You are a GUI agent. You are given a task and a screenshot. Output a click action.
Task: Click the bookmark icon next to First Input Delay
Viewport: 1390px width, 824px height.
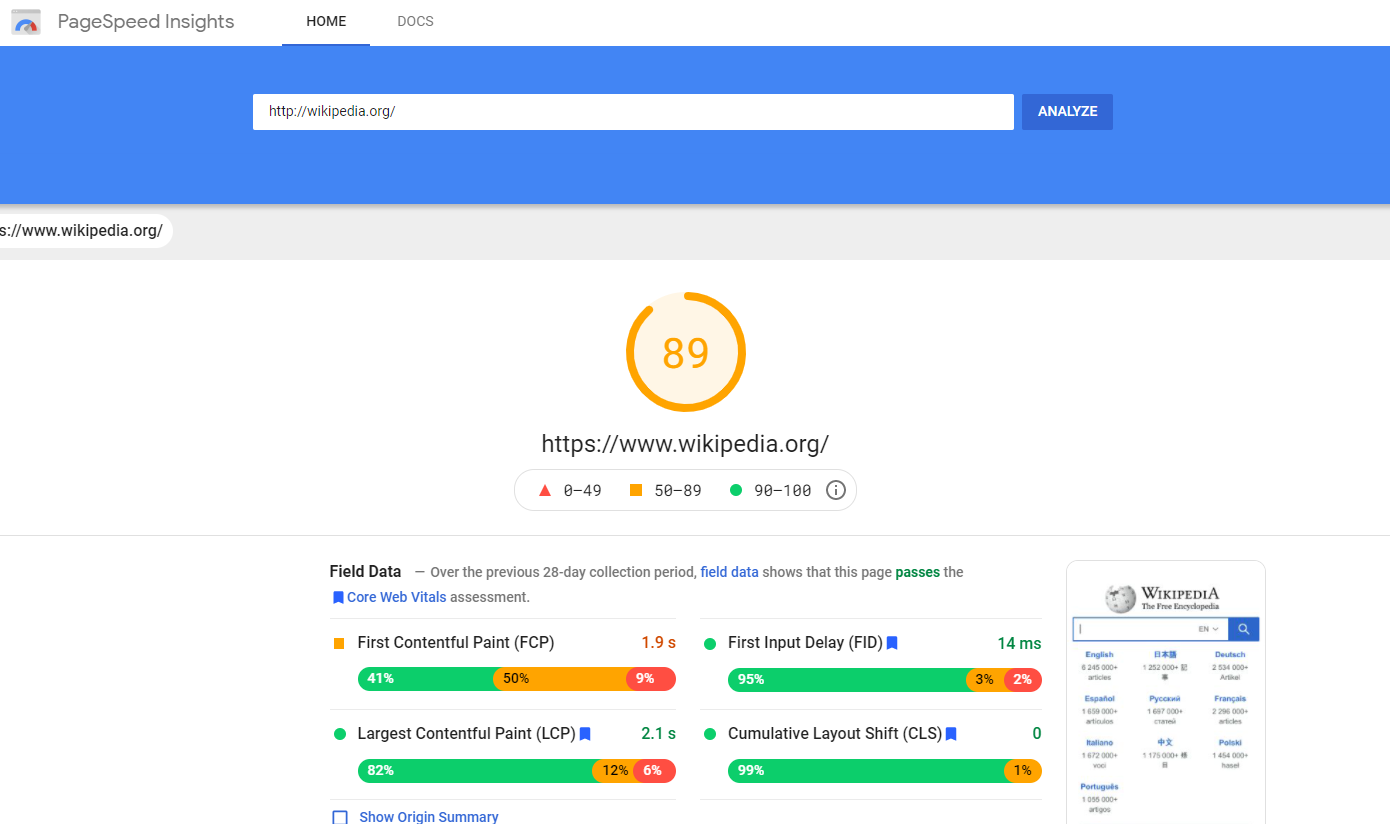(x=892, y=643)
